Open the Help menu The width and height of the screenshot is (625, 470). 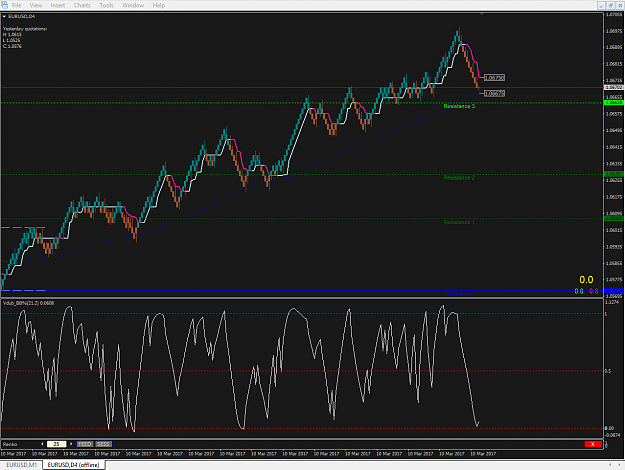pyautogui.click(x=159, y=5)
